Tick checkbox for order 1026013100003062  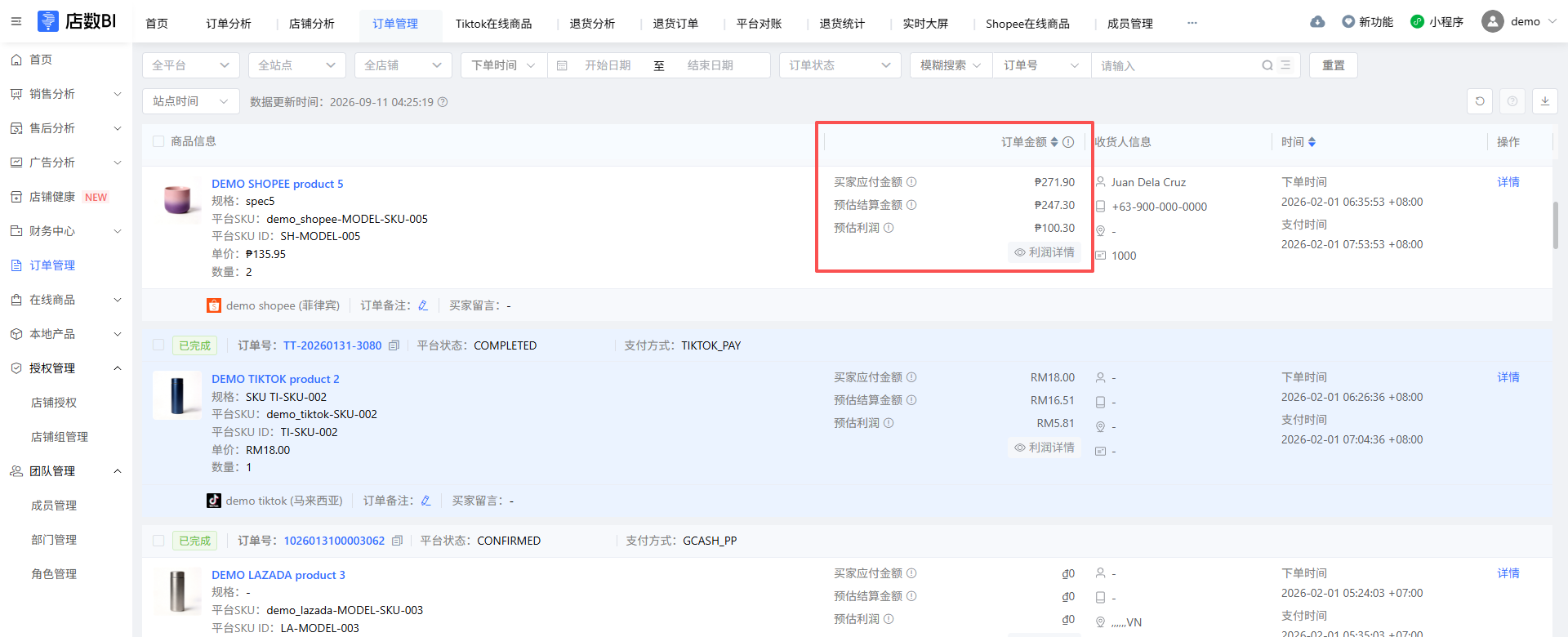pyautogui.click(x=158, y=541)
